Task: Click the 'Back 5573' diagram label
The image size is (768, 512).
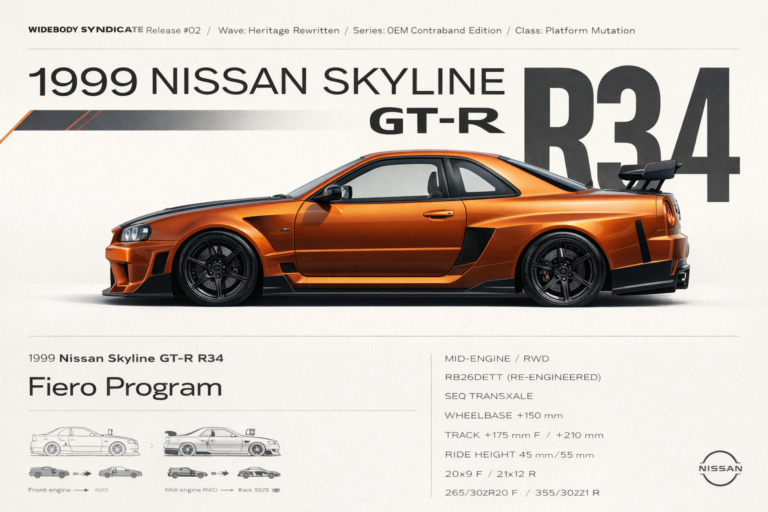Action: [x=254, y=490]
